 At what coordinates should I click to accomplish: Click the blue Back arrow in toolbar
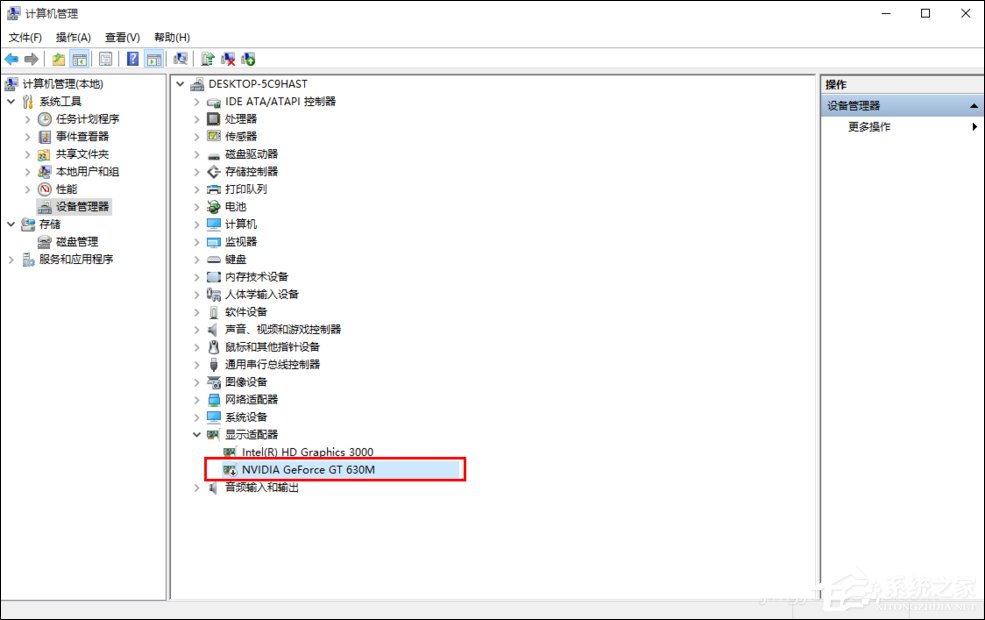tap(12, 59)
